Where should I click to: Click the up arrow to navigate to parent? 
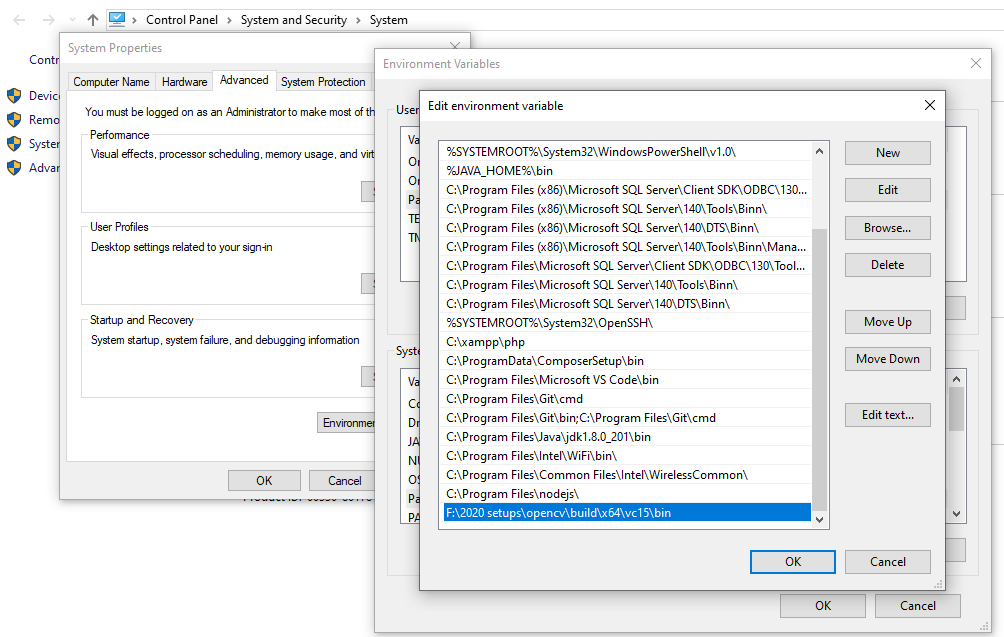[92, 19]
